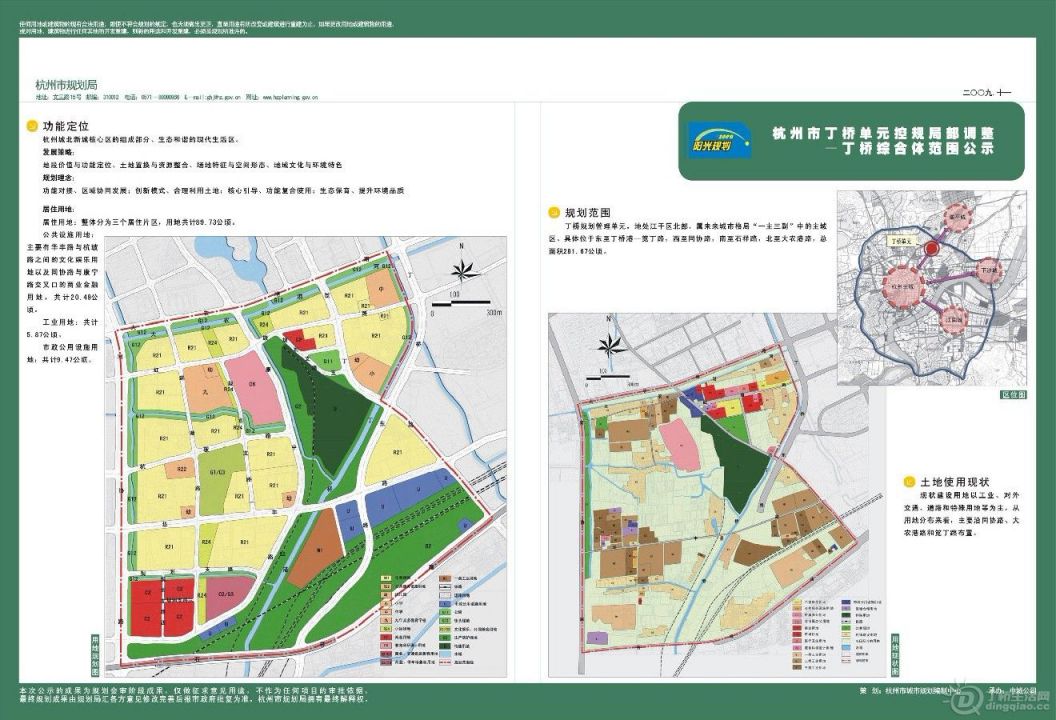Viewport: 1056px width, 720px height.
Task: Click the 丁桥单元 yellow label on the location map
Action: tap(897, 241)
